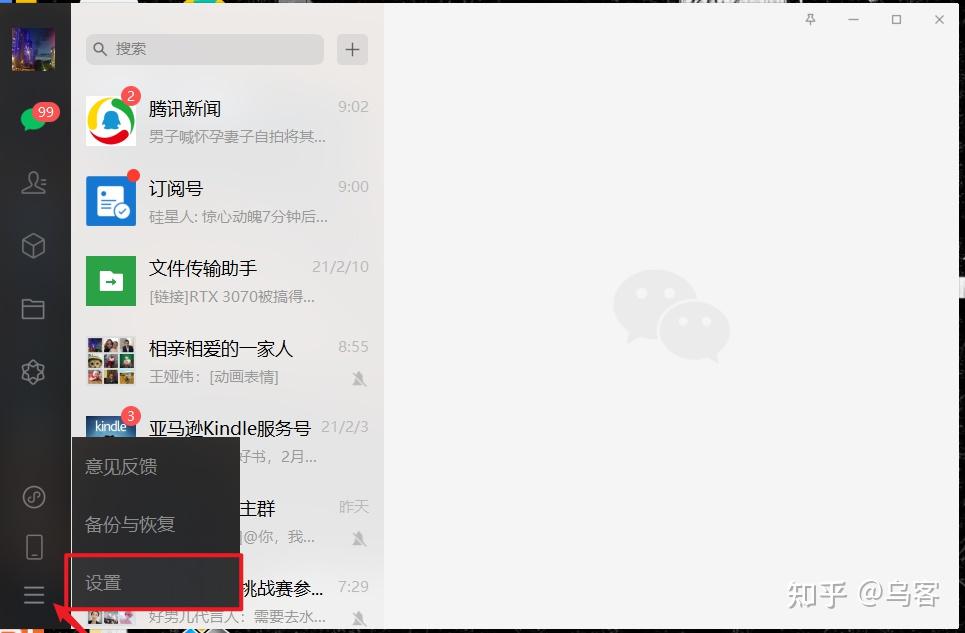Click the search magnifier icon
965x633 pixels.
(100, 48)
